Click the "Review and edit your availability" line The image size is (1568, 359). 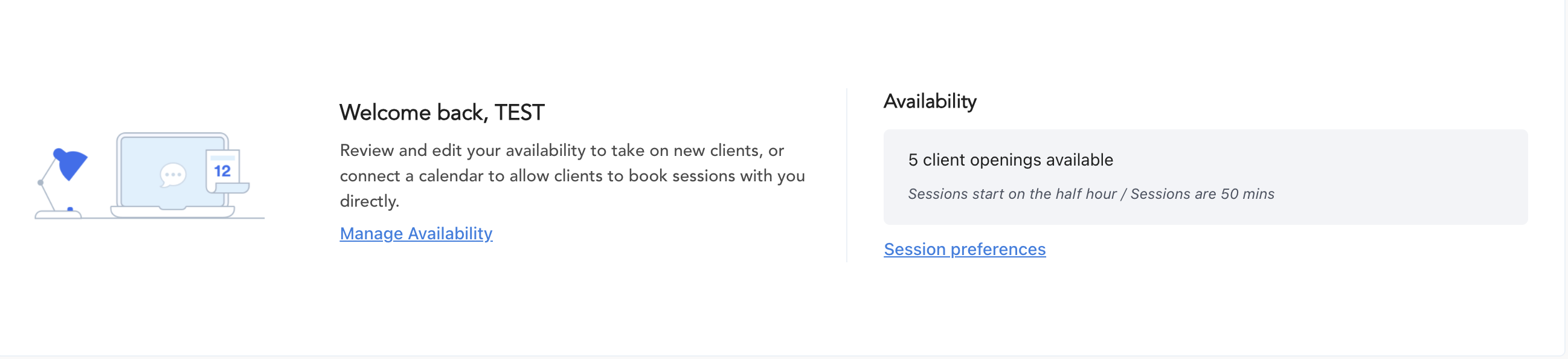tap(561, 150)
